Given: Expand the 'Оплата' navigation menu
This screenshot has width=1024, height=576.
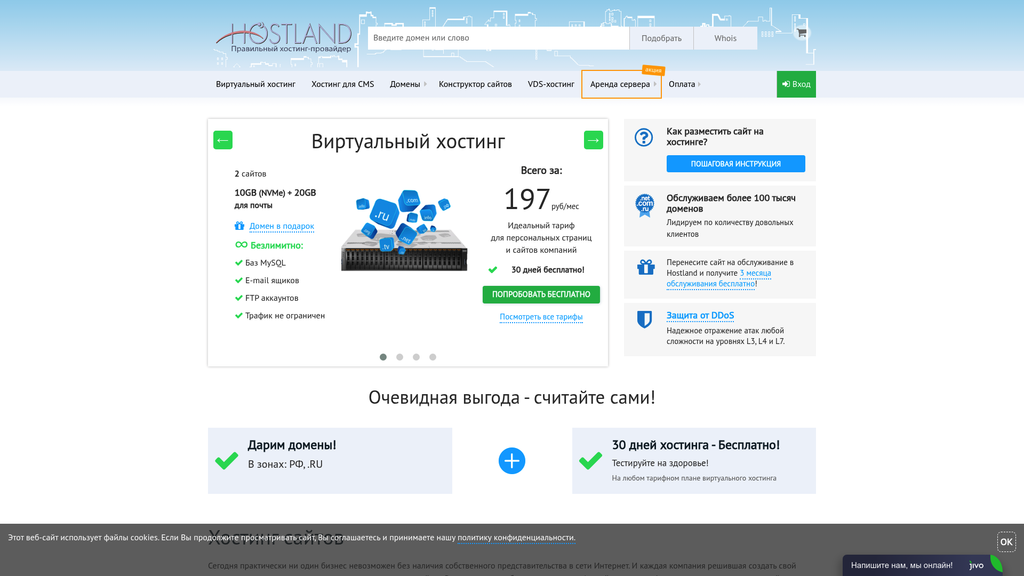Looking at the screenshot, I should 685,84.
